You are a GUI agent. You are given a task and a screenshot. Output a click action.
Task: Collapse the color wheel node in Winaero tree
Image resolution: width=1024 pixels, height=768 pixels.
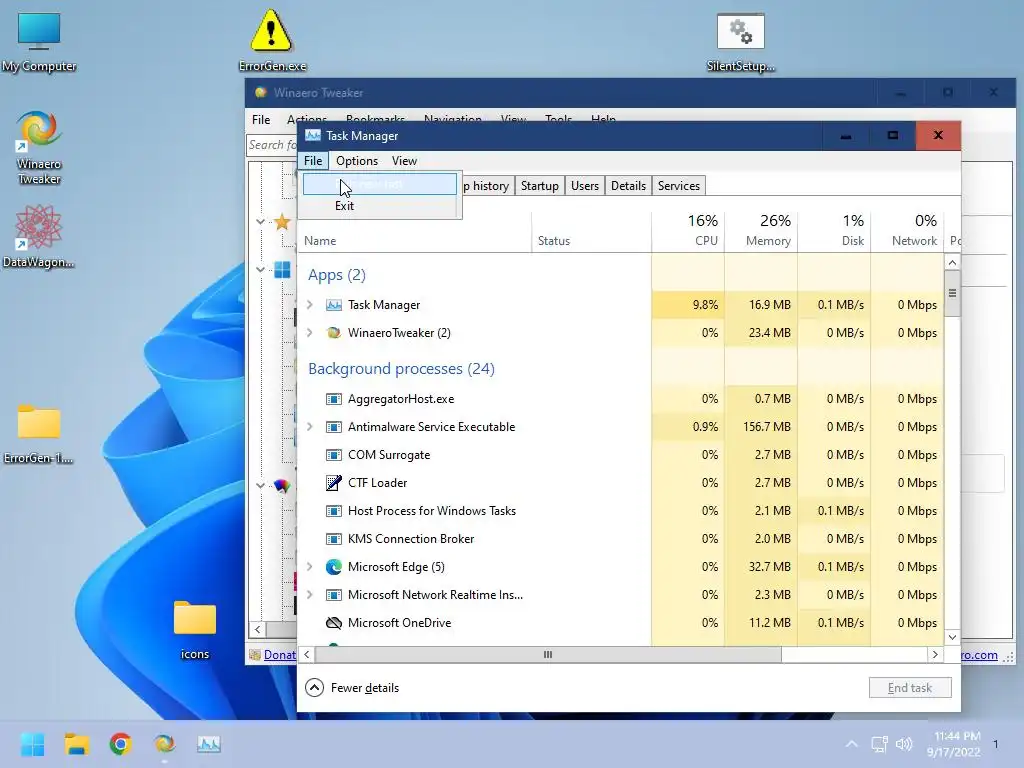pos(261,486)
